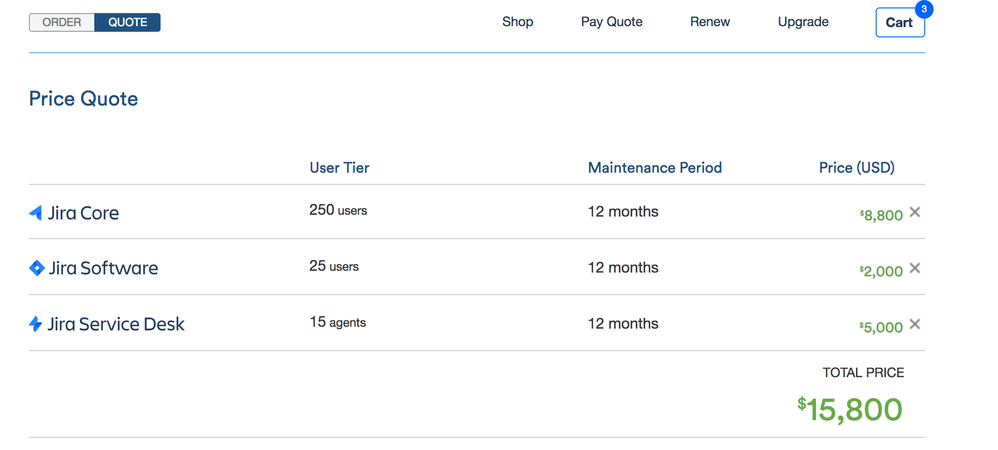Screen dimensions: 998x450
Task: Open the Renew page
Action: click(x=710, y=22)
